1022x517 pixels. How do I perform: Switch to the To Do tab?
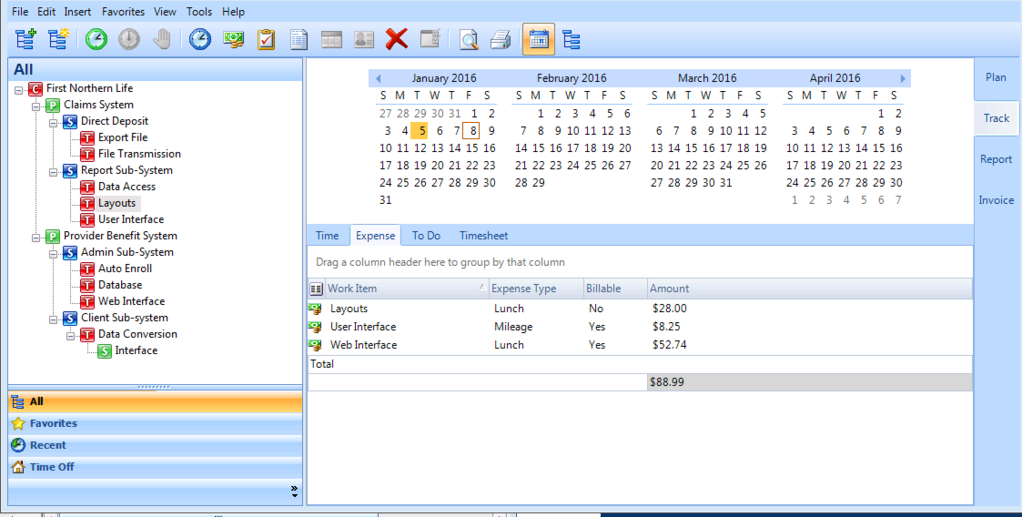[x=426, y=235]
